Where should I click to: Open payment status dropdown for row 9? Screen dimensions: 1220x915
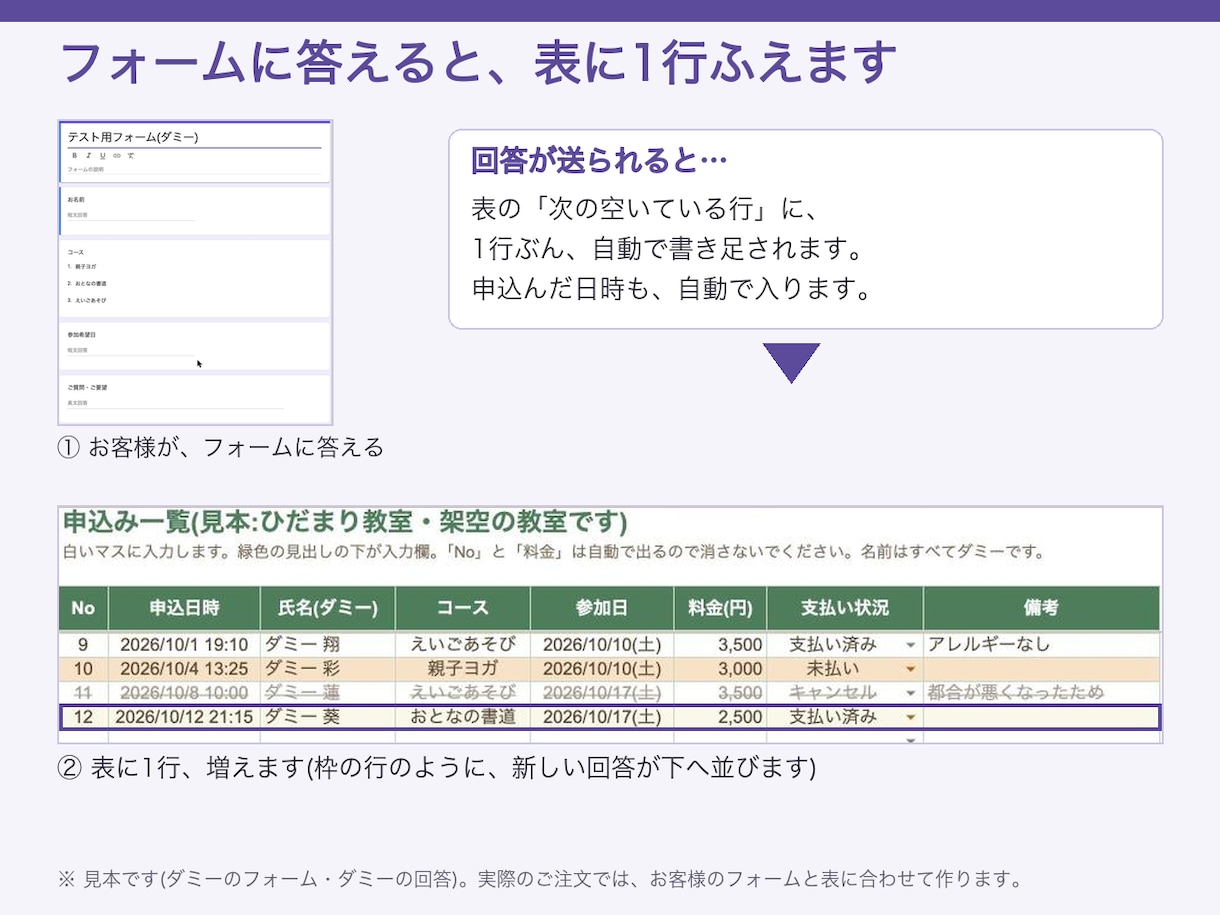pos(910,645)
